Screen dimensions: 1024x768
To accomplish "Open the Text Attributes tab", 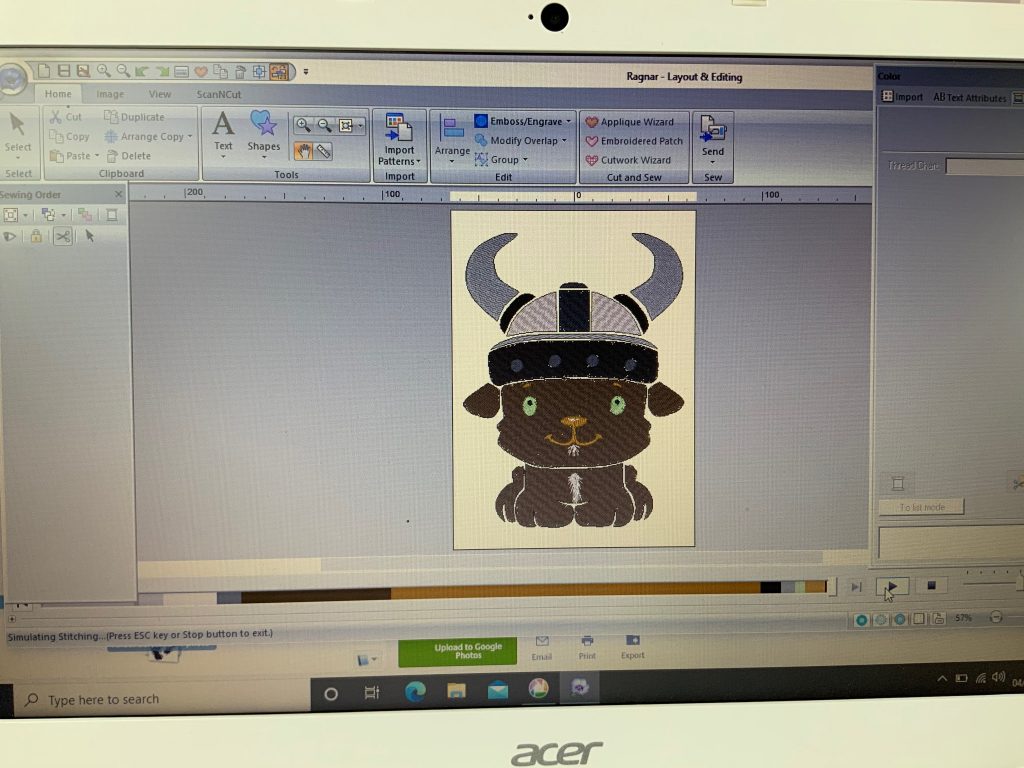I will pyautogui.click(x=969, y=97).
